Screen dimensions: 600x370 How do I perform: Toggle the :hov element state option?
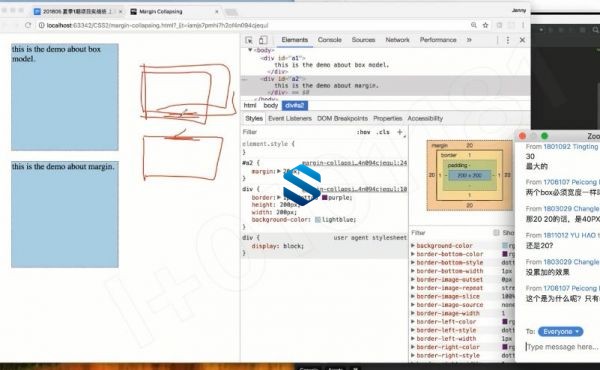tap(363, 132)
